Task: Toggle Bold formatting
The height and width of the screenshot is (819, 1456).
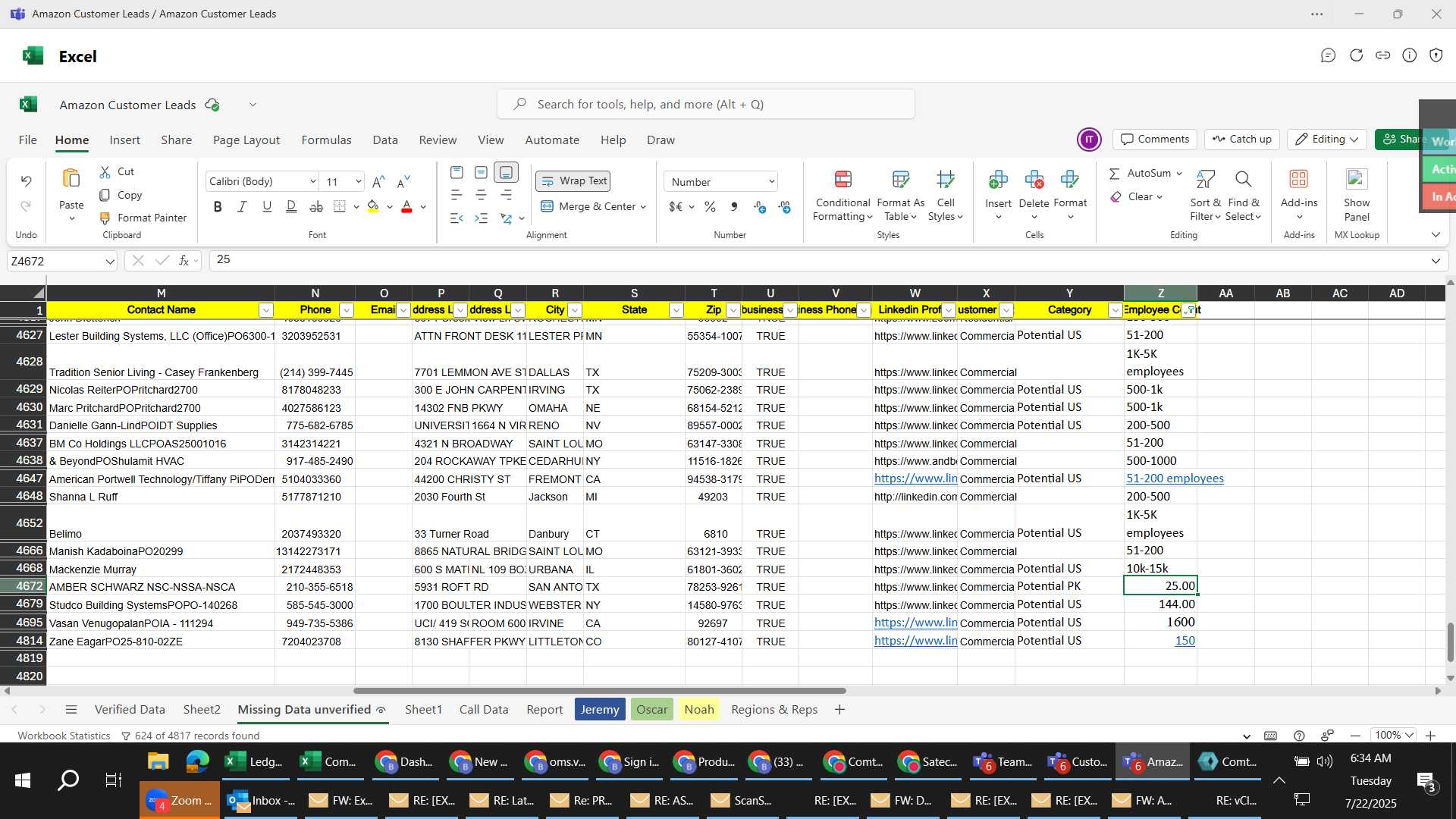Action: coord(218,206)
